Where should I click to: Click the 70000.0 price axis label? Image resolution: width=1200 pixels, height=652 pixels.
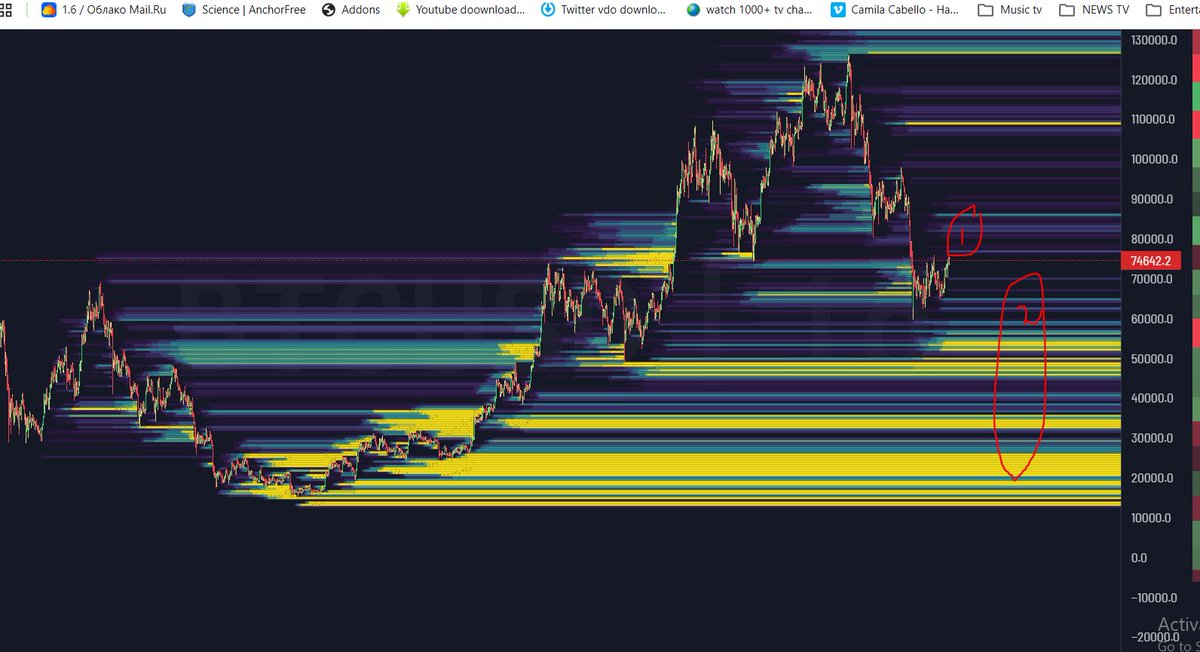click(x=1154, y=279)
